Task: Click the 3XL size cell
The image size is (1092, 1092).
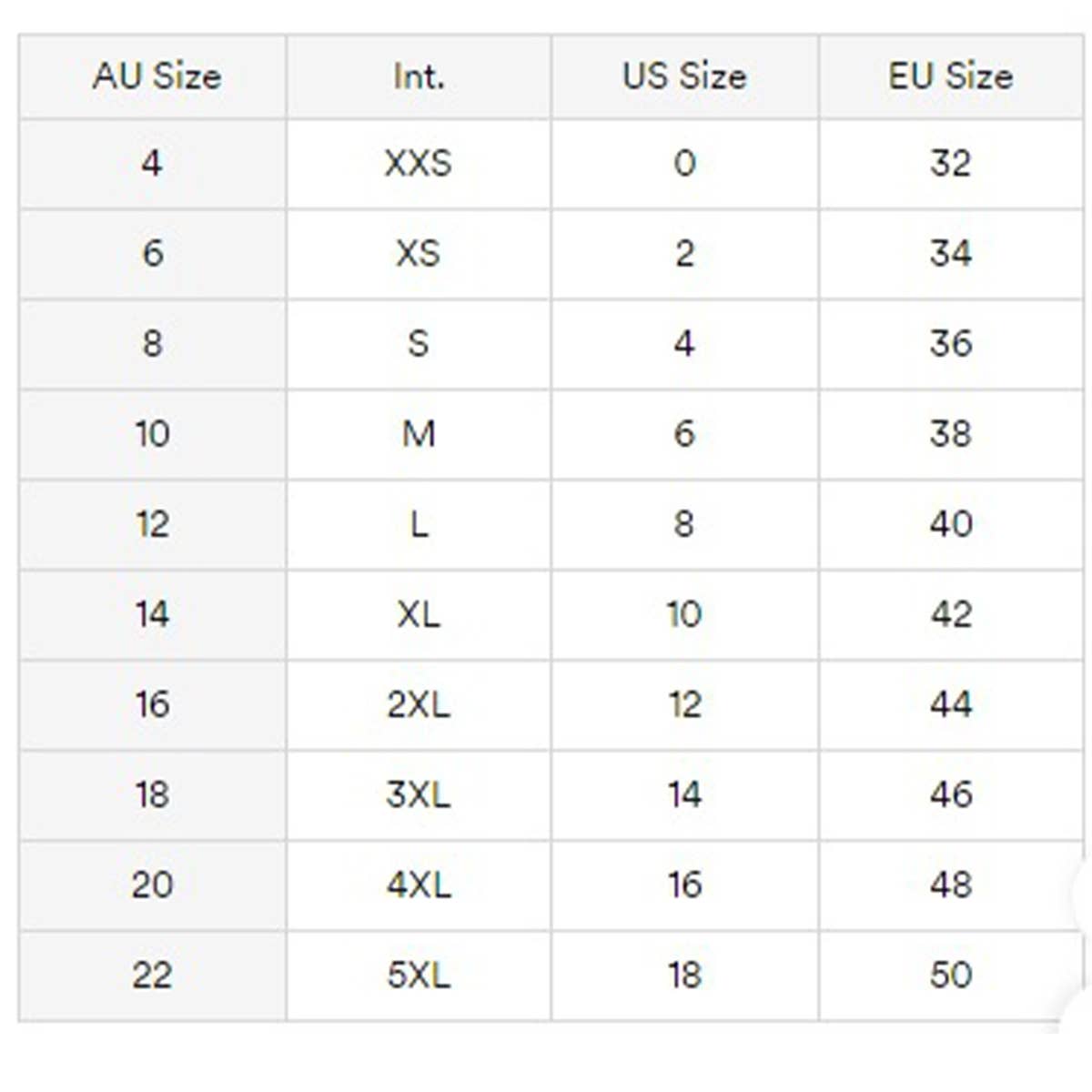Action: pos(419,795)
